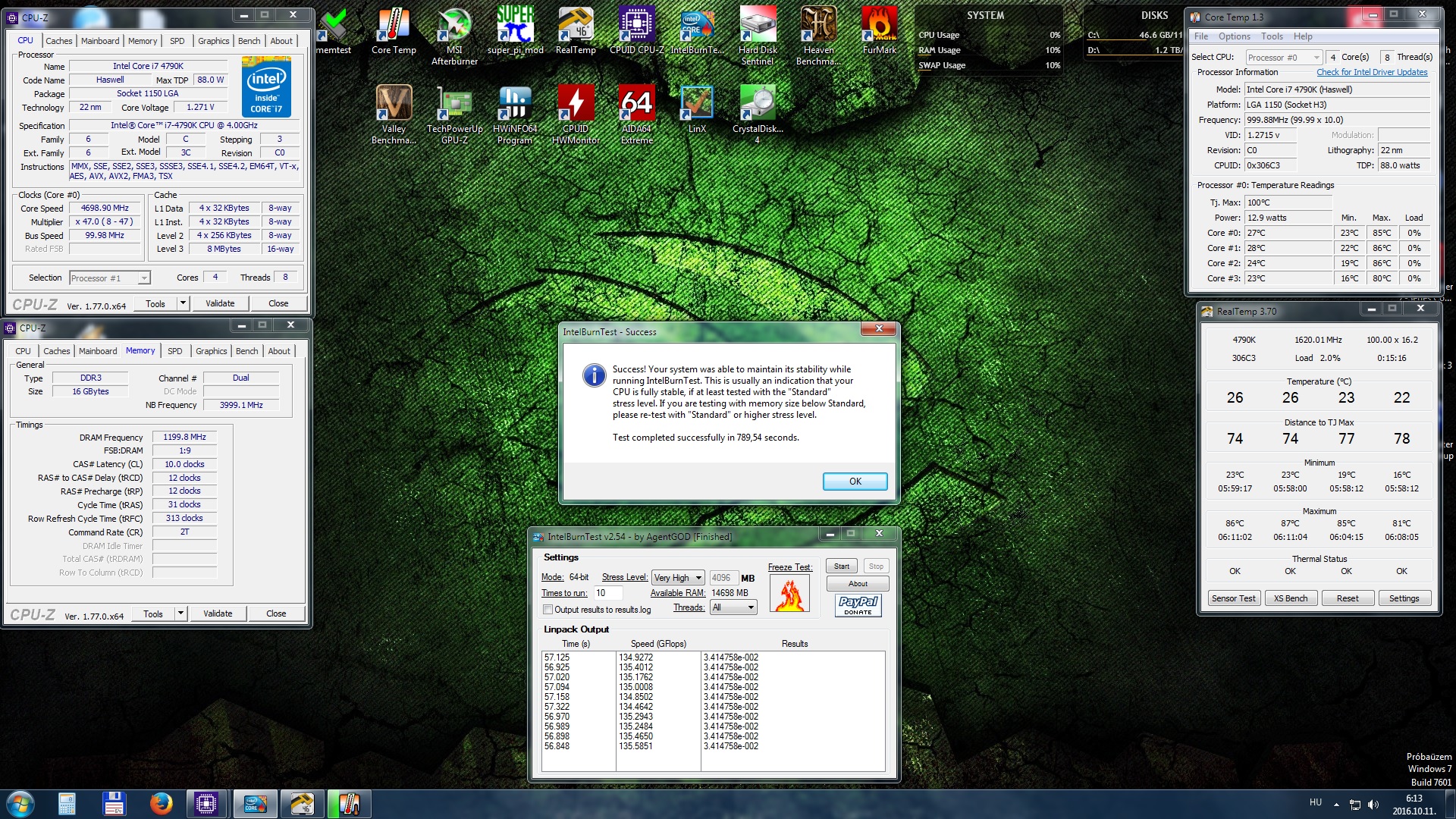The width and height of the screenshot is (1456, 819).
Task: Click XS Bench in RealTemp
Action: click(1290, 598)
